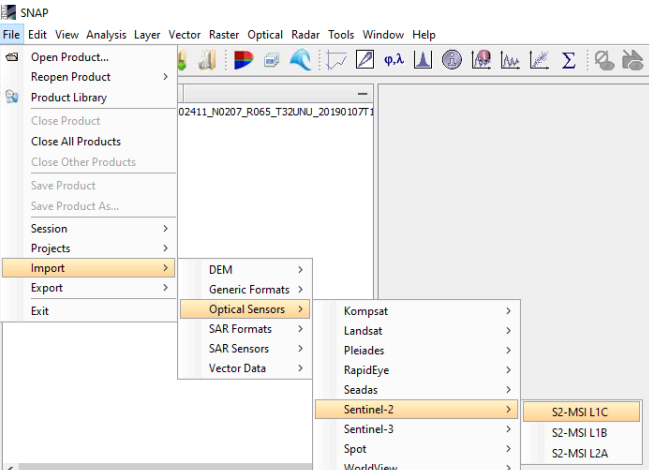Choose S2-MSI L1B import

pos(581,433)
